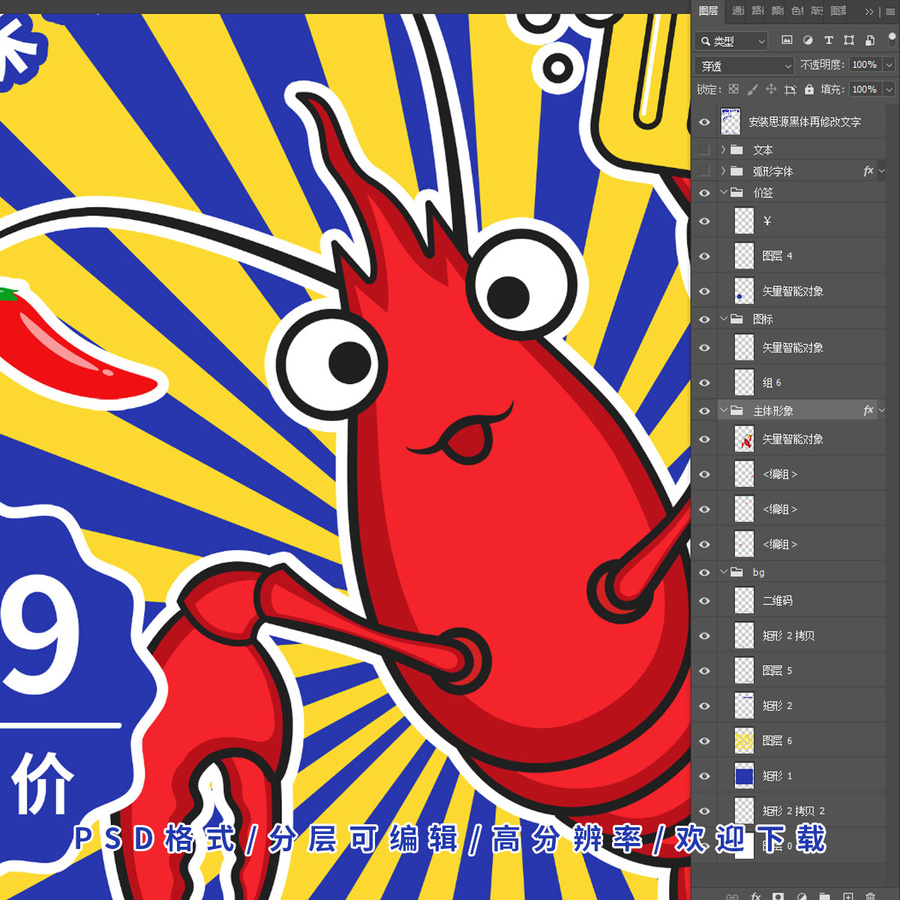The width and height of the screenshot is (900, 900).
Task: Click the fx icon on 主体形象 group
Action: pyautogui.click(x=868, y=410)
